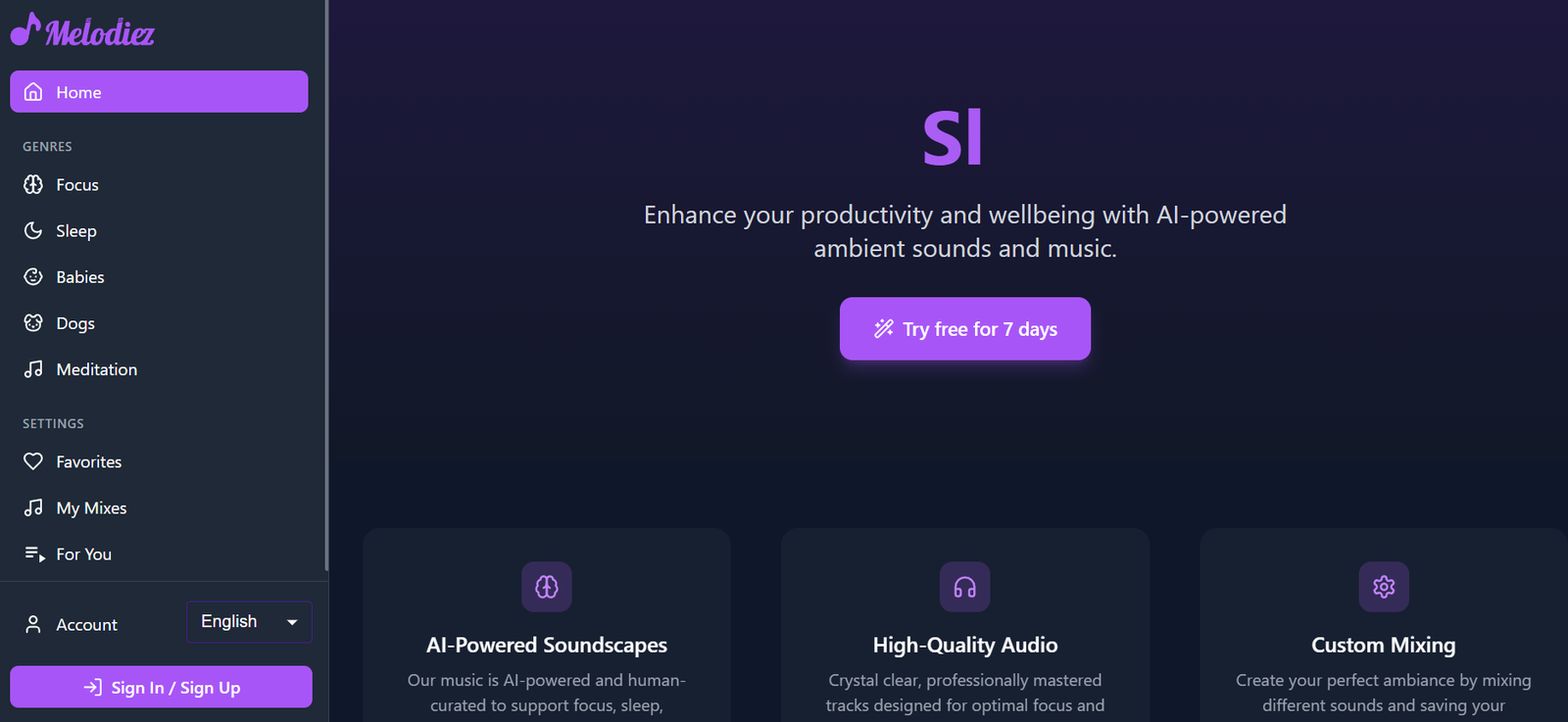Click the Custom Mixing feature card title

click(1383, 646)
